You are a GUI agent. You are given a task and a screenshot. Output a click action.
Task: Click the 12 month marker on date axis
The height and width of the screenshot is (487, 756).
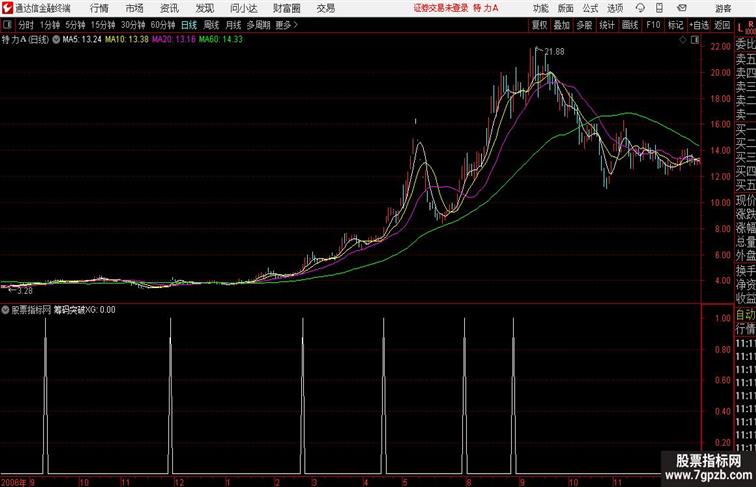tap(179, 482)
